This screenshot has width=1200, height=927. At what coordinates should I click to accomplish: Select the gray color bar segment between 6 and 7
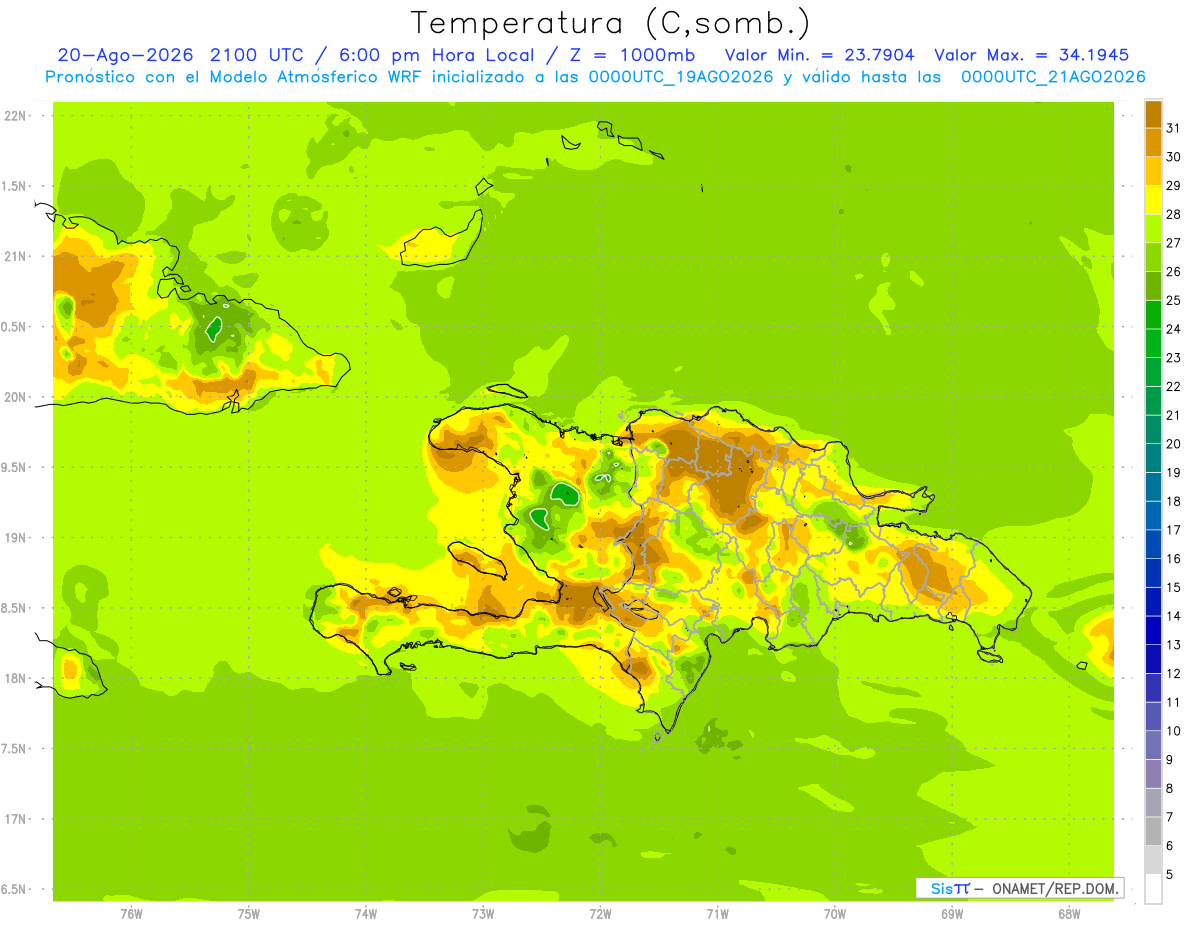coord(1153,831)
